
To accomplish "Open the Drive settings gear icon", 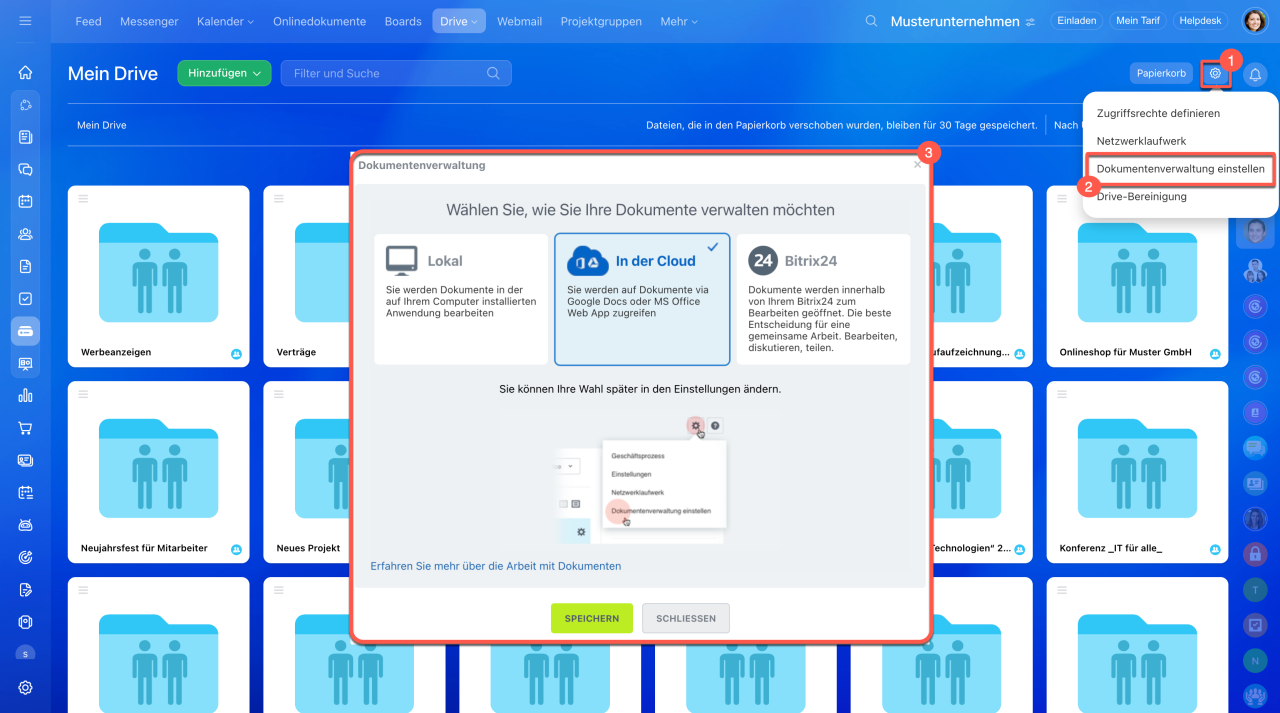I will click(1215, 73).
